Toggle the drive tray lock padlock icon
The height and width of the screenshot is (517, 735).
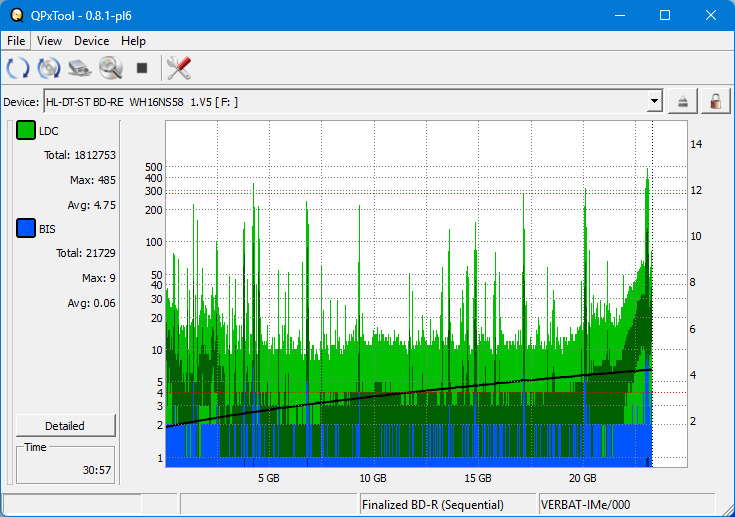click(x=715, y=101)
